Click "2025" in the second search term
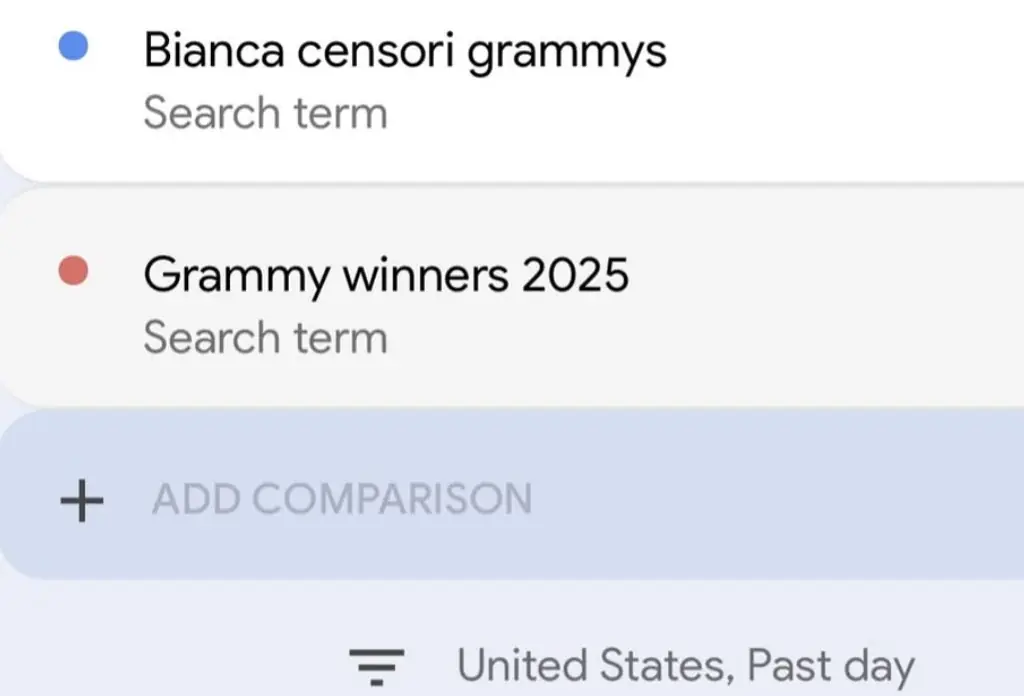The width and height of the screenshot is (1024, 696). (x=575, y=274)
